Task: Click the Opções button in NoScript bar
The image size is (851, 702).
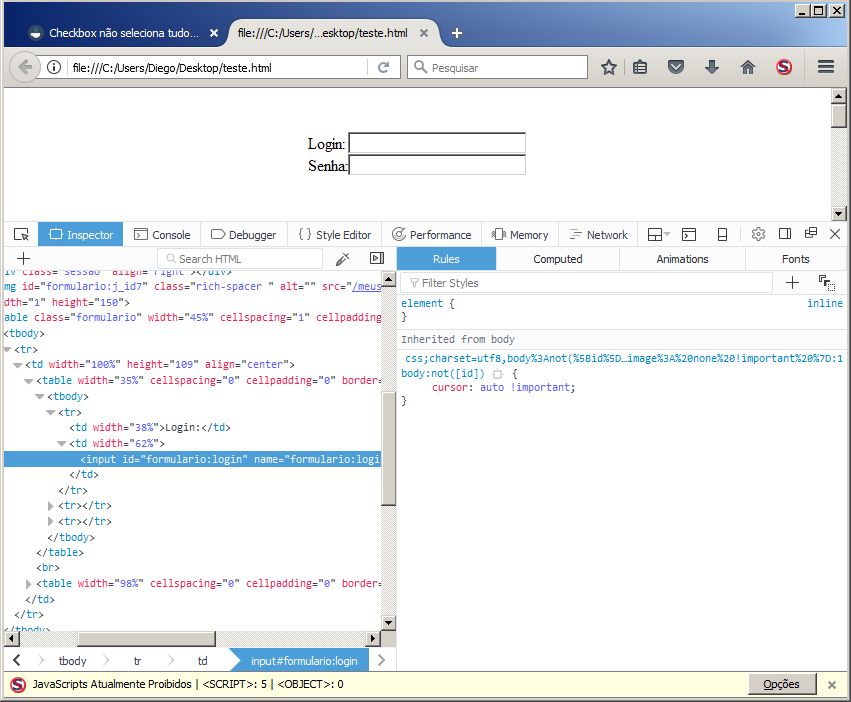Action: pos(782,684)
